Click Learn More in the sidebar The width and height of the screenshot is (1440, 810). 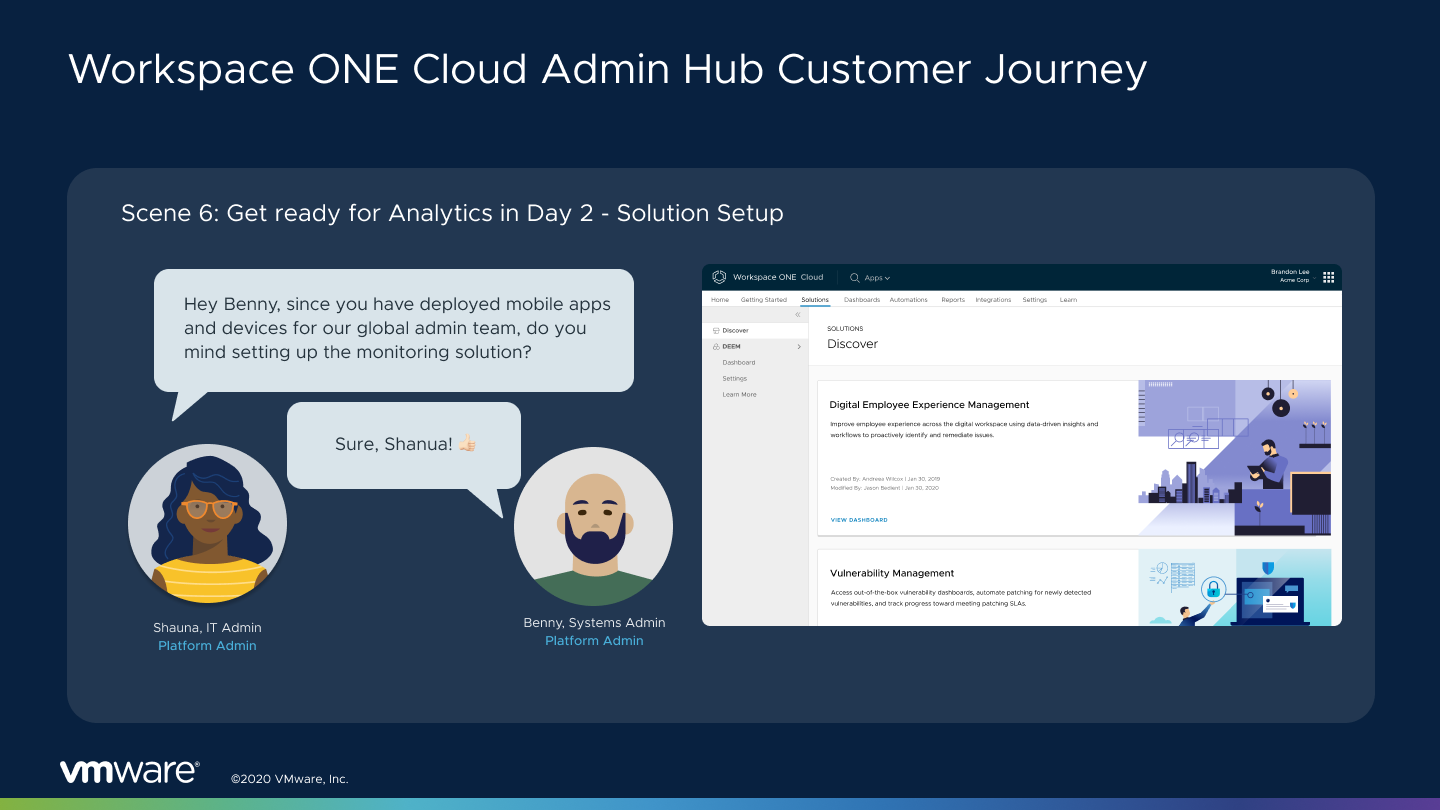[x=740, y=395]
